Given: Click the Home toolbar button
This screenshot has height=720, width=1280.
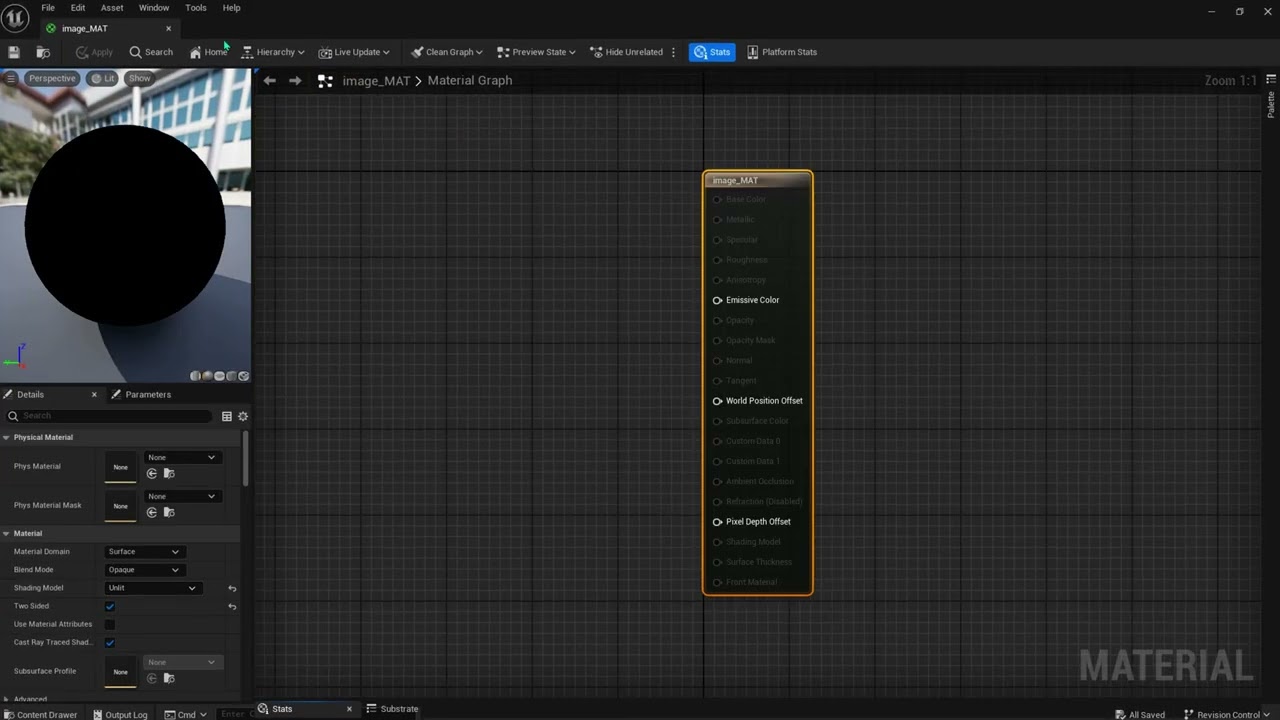Looking at the screenshot, I should (x=209, y=52).
